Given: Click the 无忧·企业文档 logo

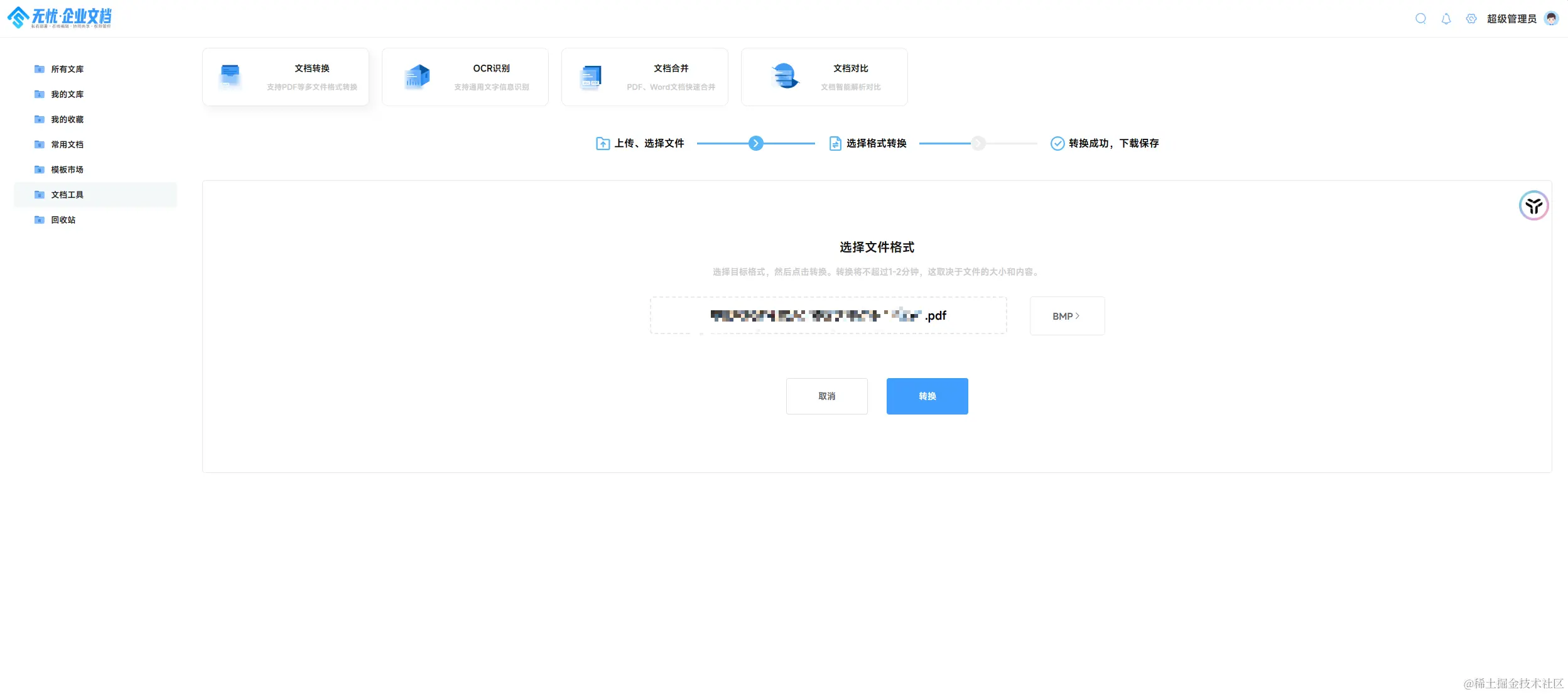Looking at the screenshot, I should [61, 17].
